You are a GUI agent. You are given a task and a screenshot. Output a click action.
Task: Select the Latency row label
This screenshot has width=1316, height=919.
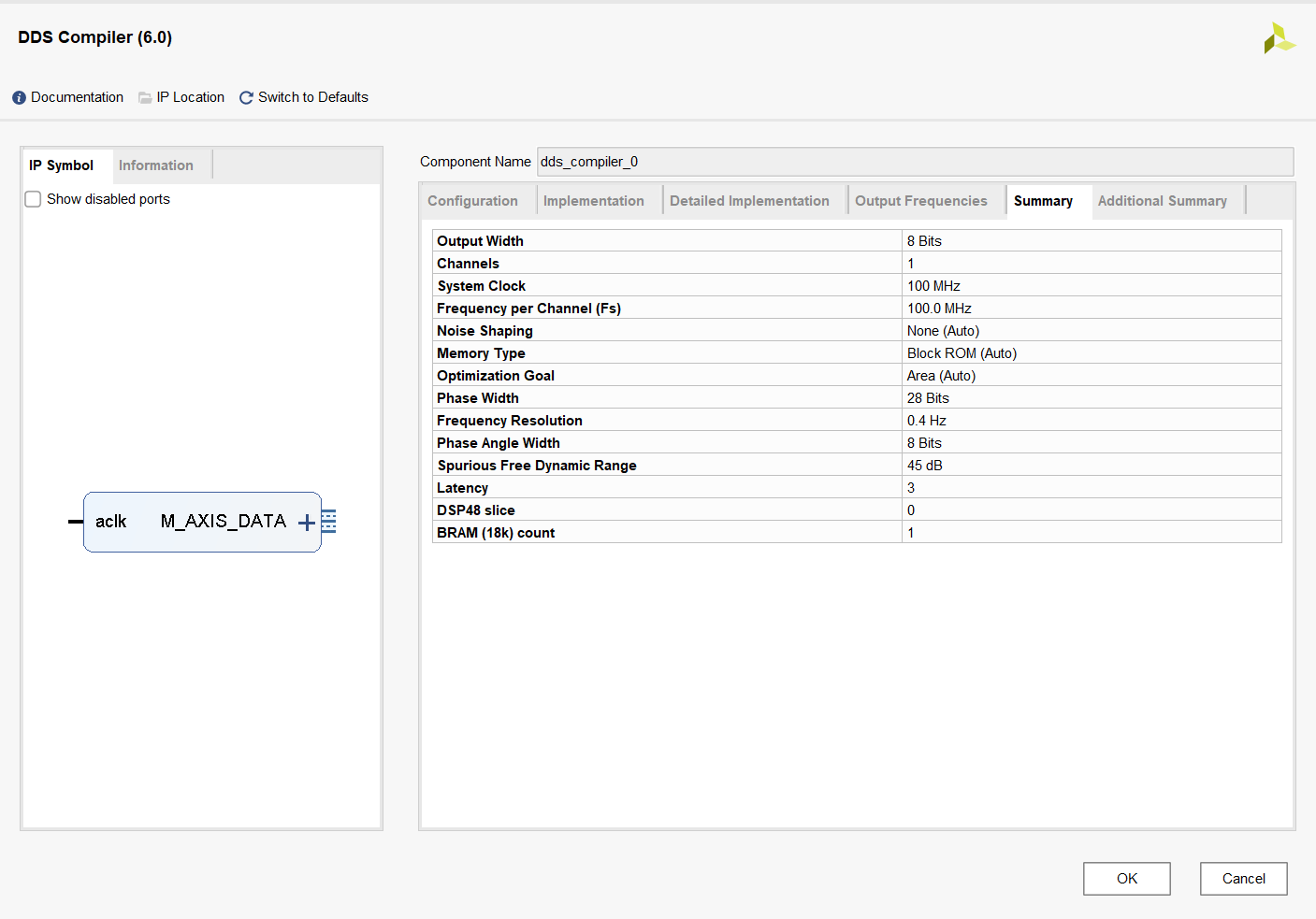click(462, 488)
